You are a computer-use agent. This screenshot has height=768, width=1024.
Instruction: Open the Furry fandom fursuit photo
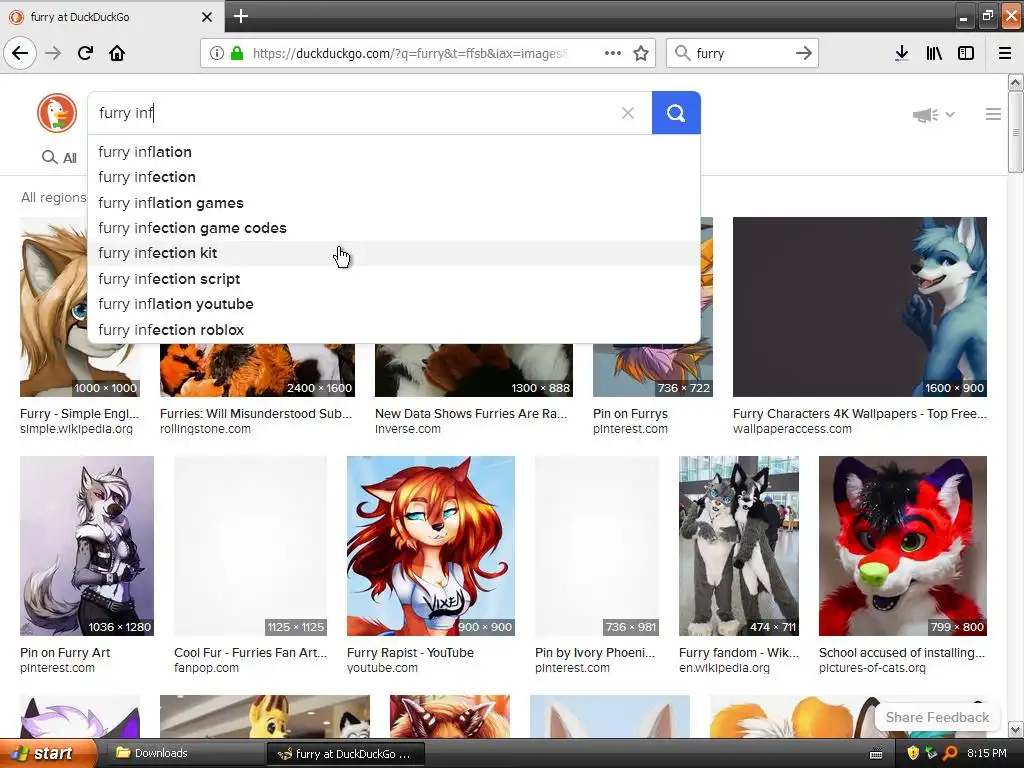[x=739, y=546]
